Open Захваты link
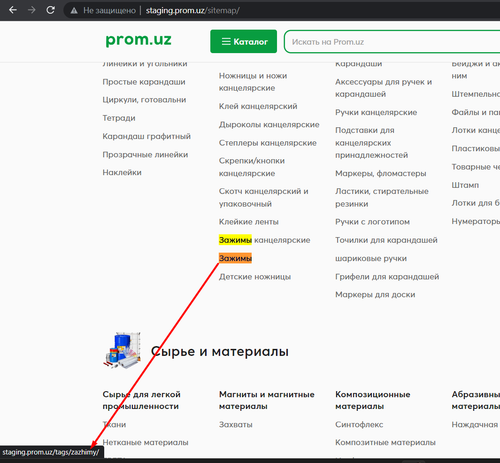Image resolution: width=500 pixels, height=463 pixels. tap(235, 425)
